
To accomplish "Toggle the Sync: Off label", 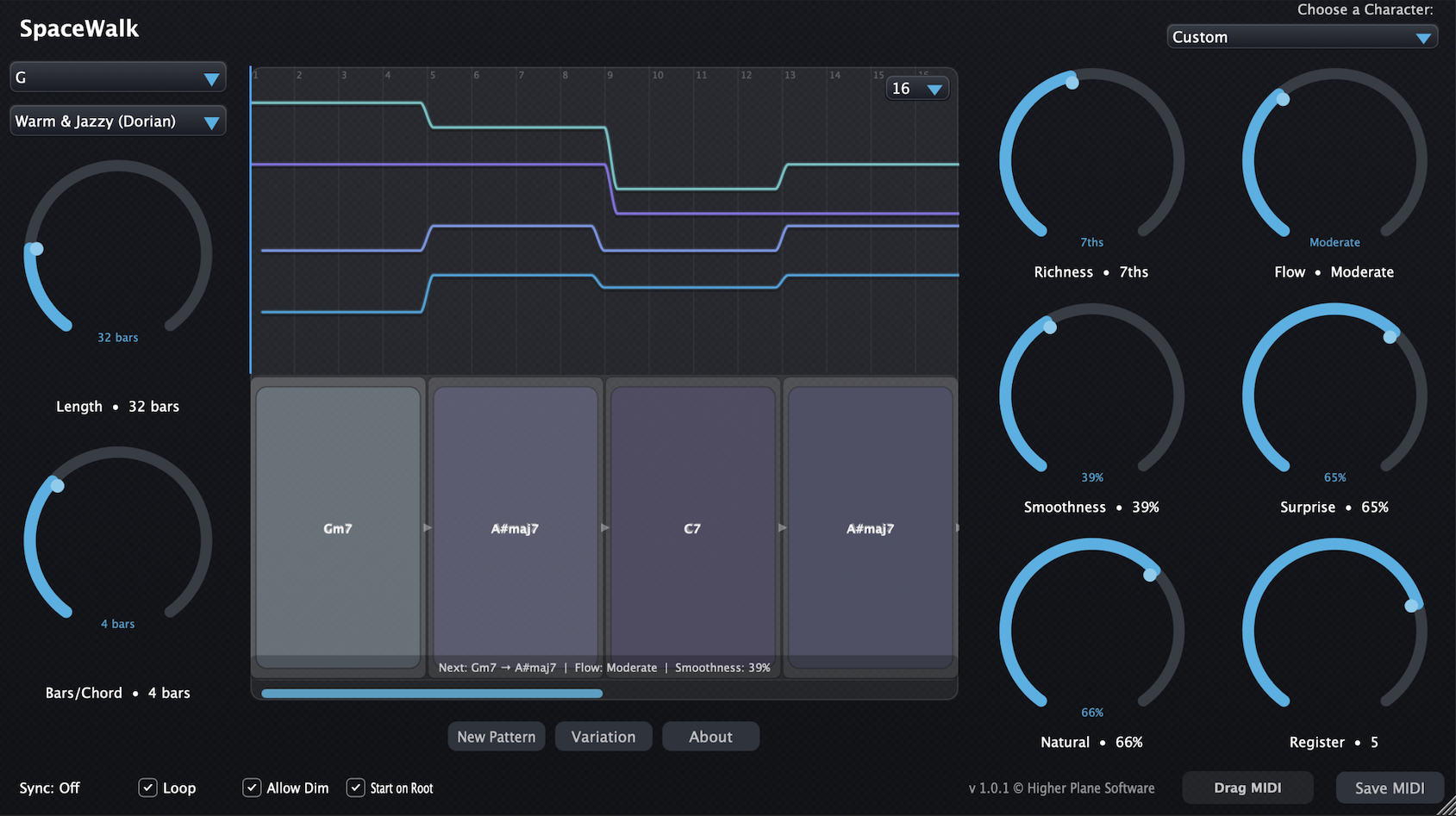I will [x=50, y=788].
